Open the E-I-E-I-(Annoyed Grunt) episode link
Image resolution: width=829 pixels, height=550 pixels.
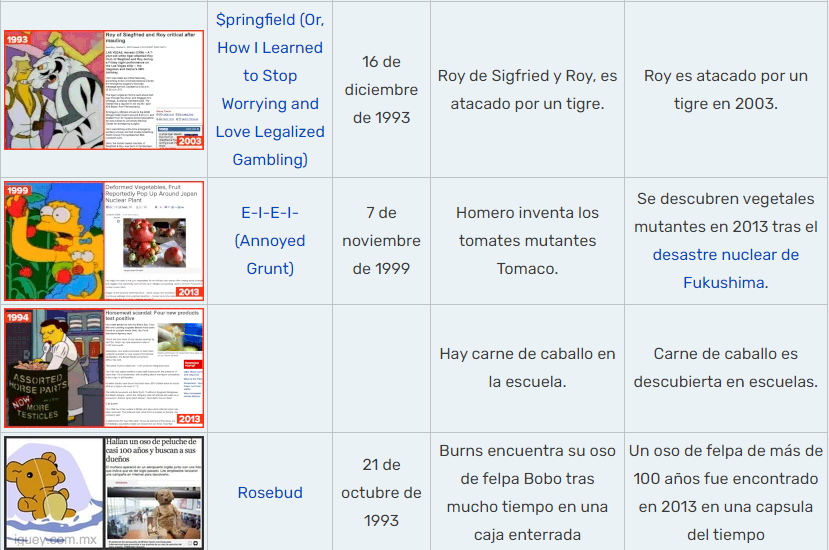click(x=270, y=240)
